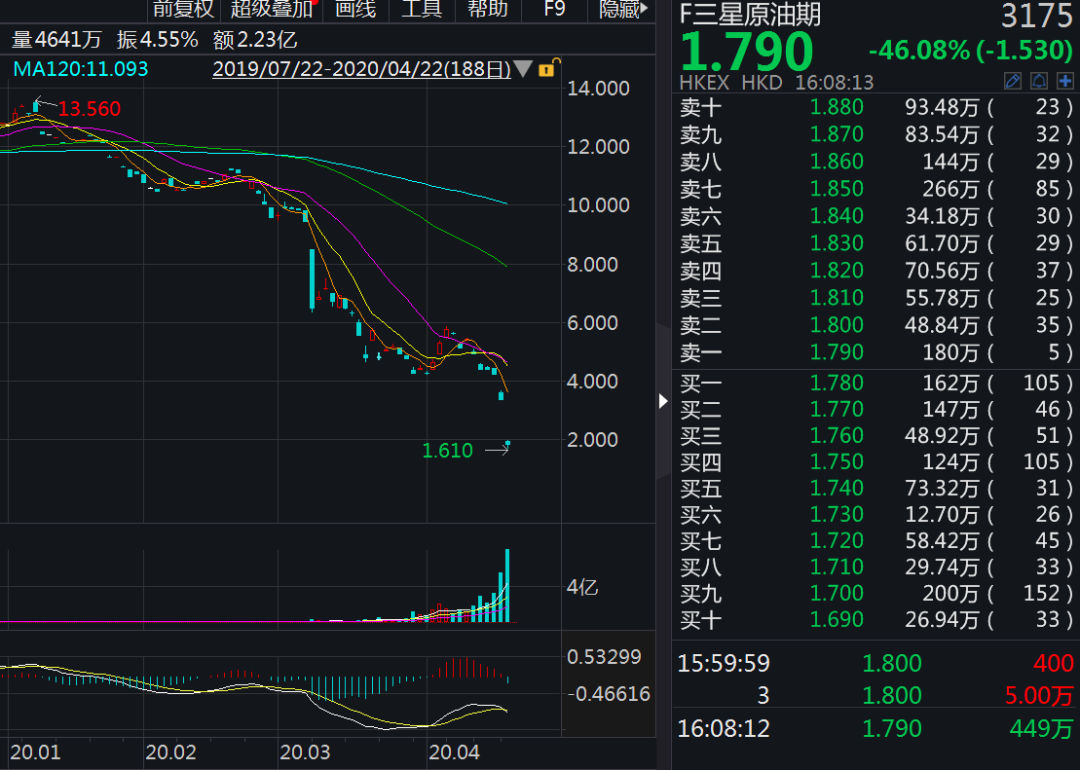Click the tallest cyan volume bar
The width and height of the screenshot is (1080, 770).
(x=508, y=585)
